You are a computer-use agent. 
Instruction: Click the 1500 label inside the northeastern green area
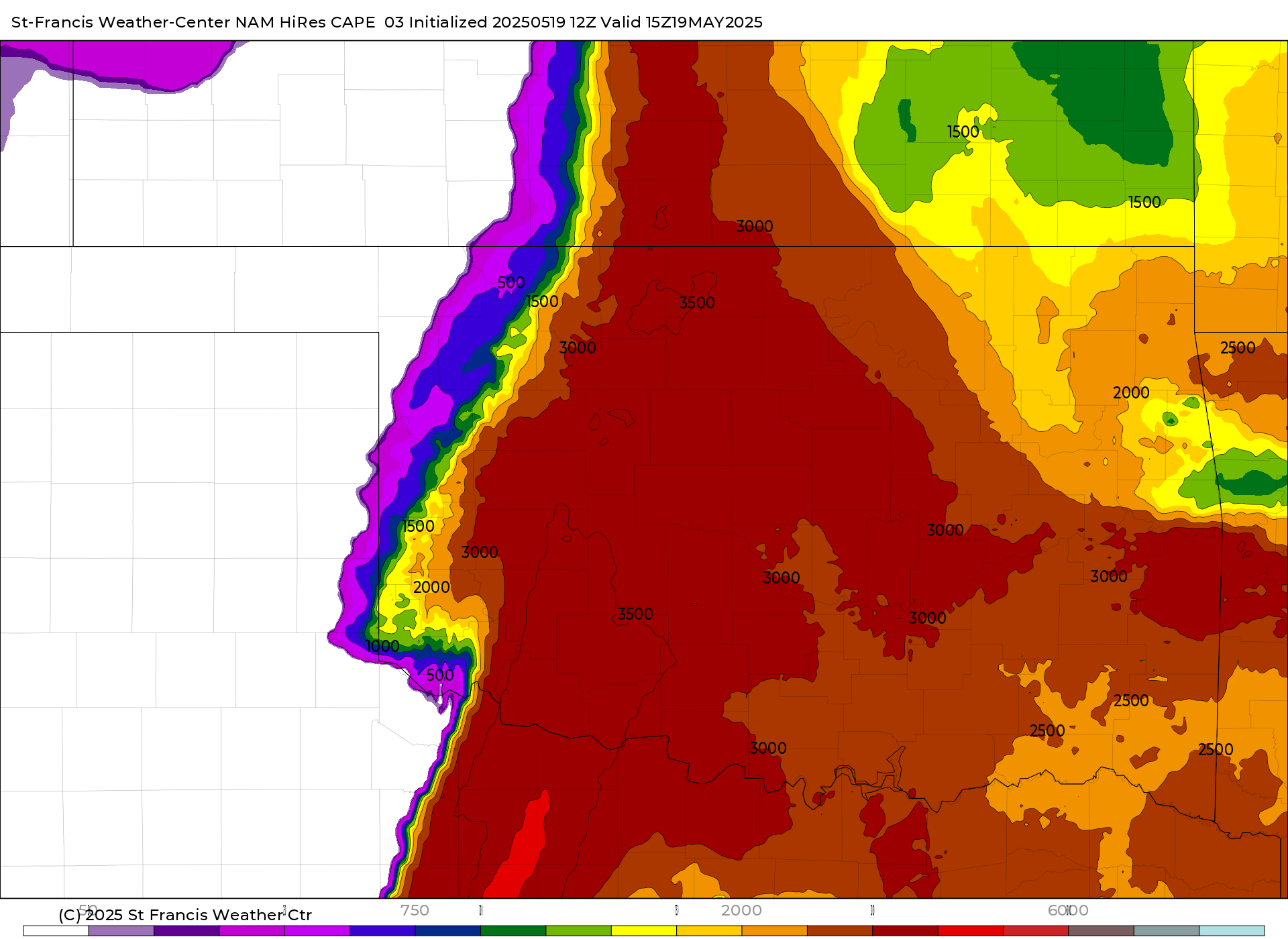click(x=963, y=131)
